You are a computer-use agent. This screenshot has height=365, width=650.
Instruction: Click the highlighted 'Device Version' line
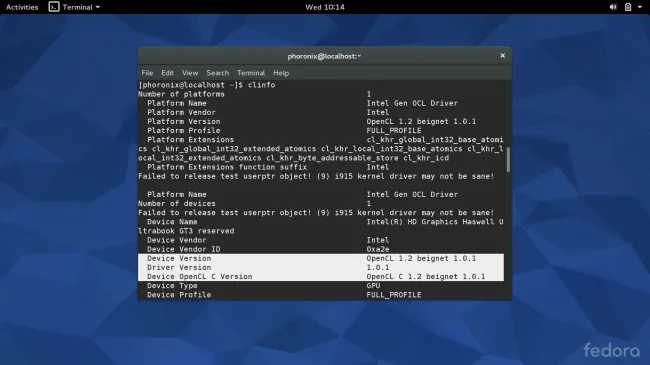click(321, 258)
